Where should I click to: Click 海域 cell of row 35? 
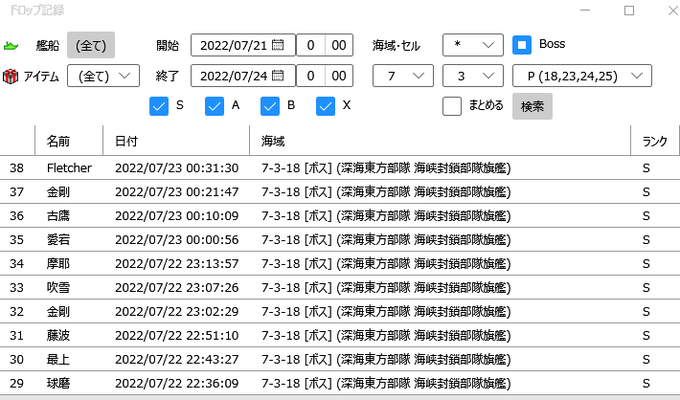(386, 239)
